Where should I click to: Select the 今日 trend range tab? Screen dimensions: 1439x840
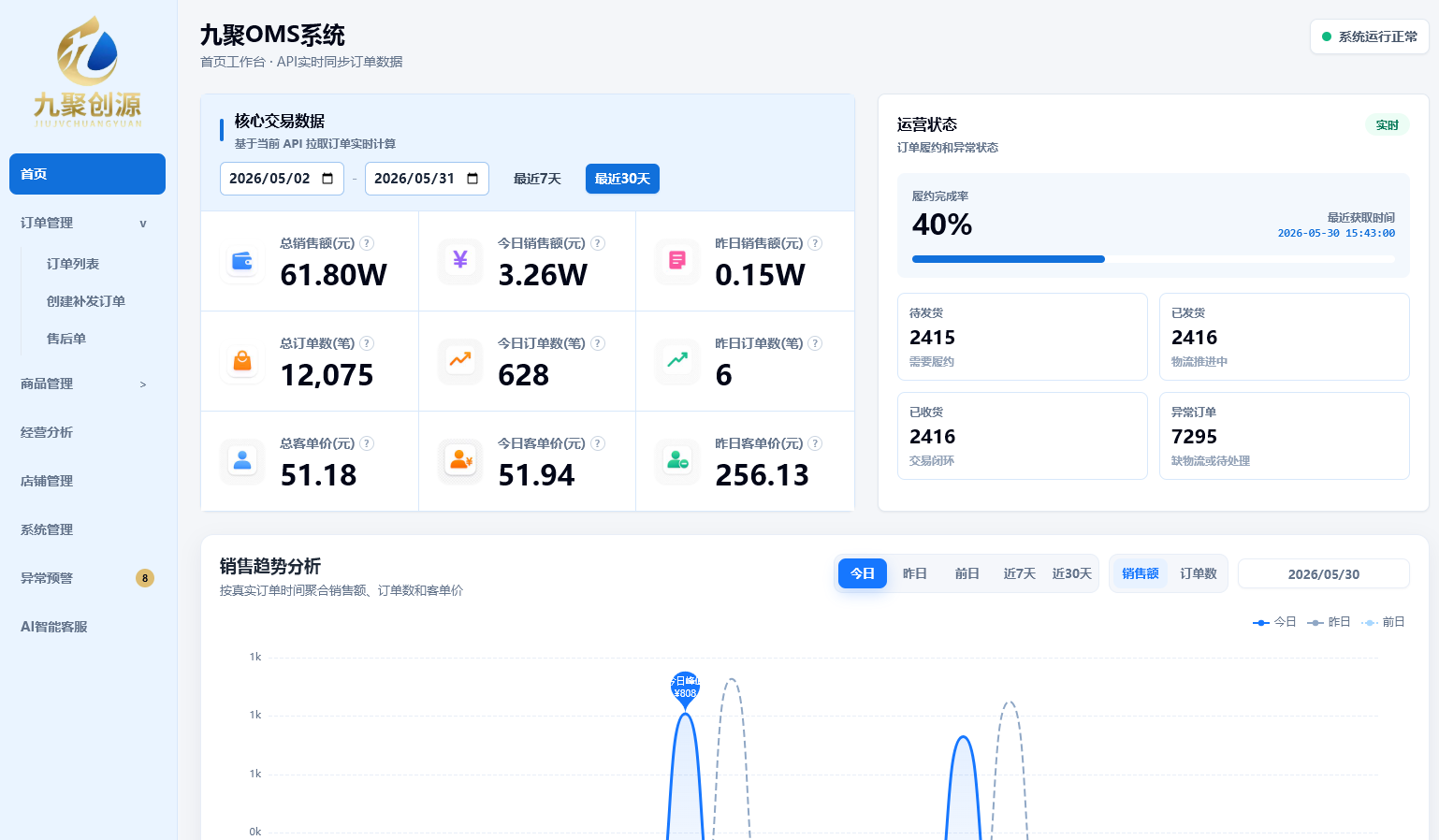pyautogui.click(x=863, y=573)
